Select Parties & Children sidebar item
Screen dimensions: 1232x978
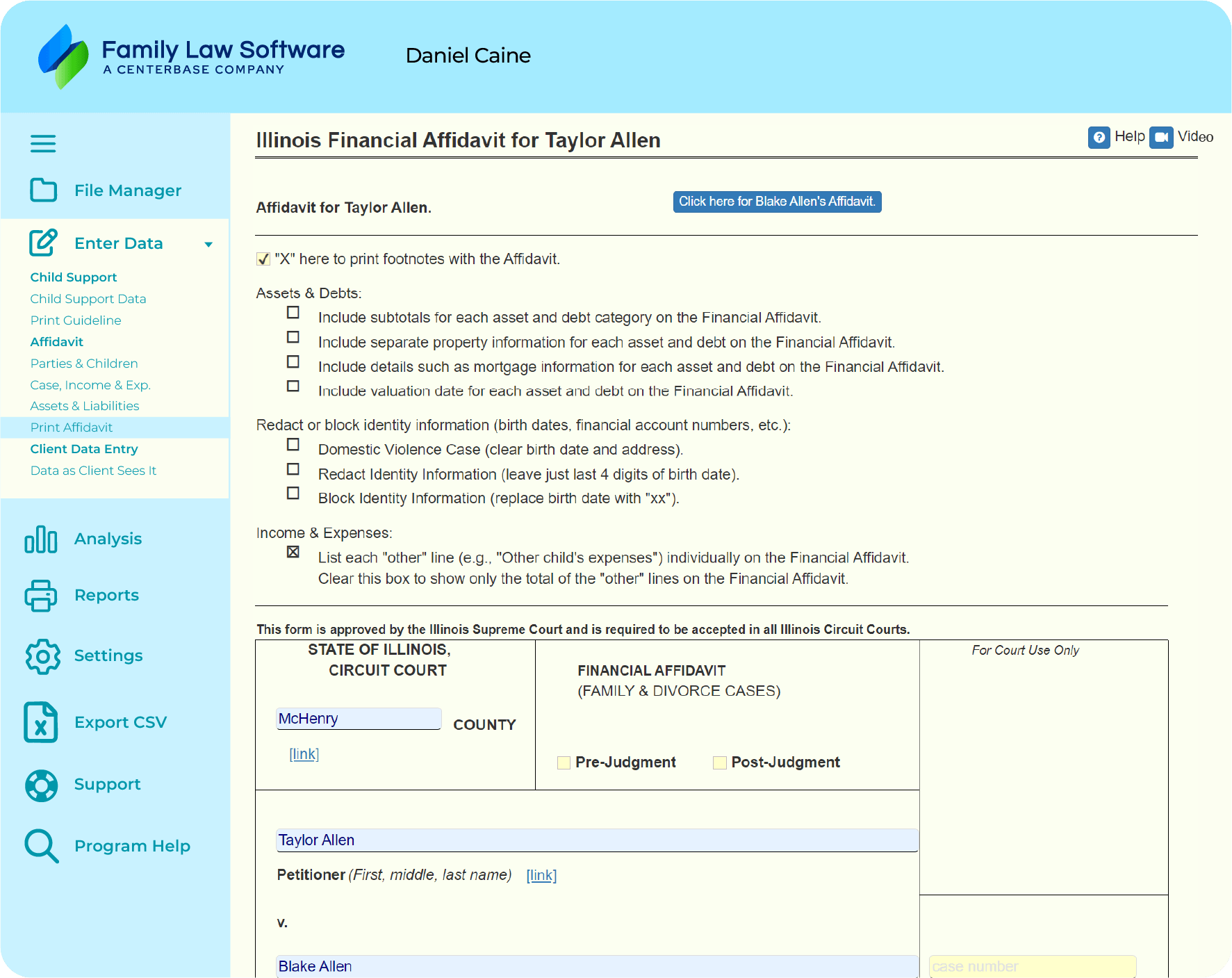pyautogui.click(x=84, y=364)
